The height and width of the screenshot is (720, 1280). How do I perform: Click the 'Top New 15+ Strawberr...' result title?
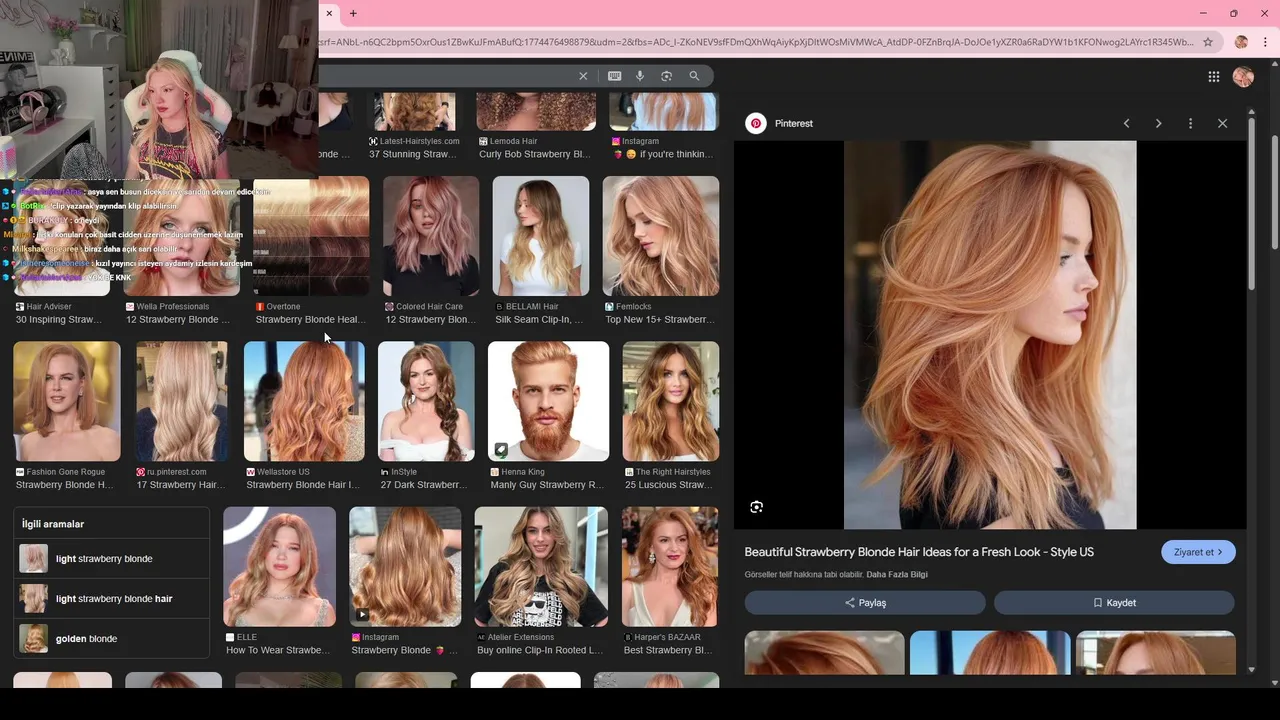pos(660,320)
